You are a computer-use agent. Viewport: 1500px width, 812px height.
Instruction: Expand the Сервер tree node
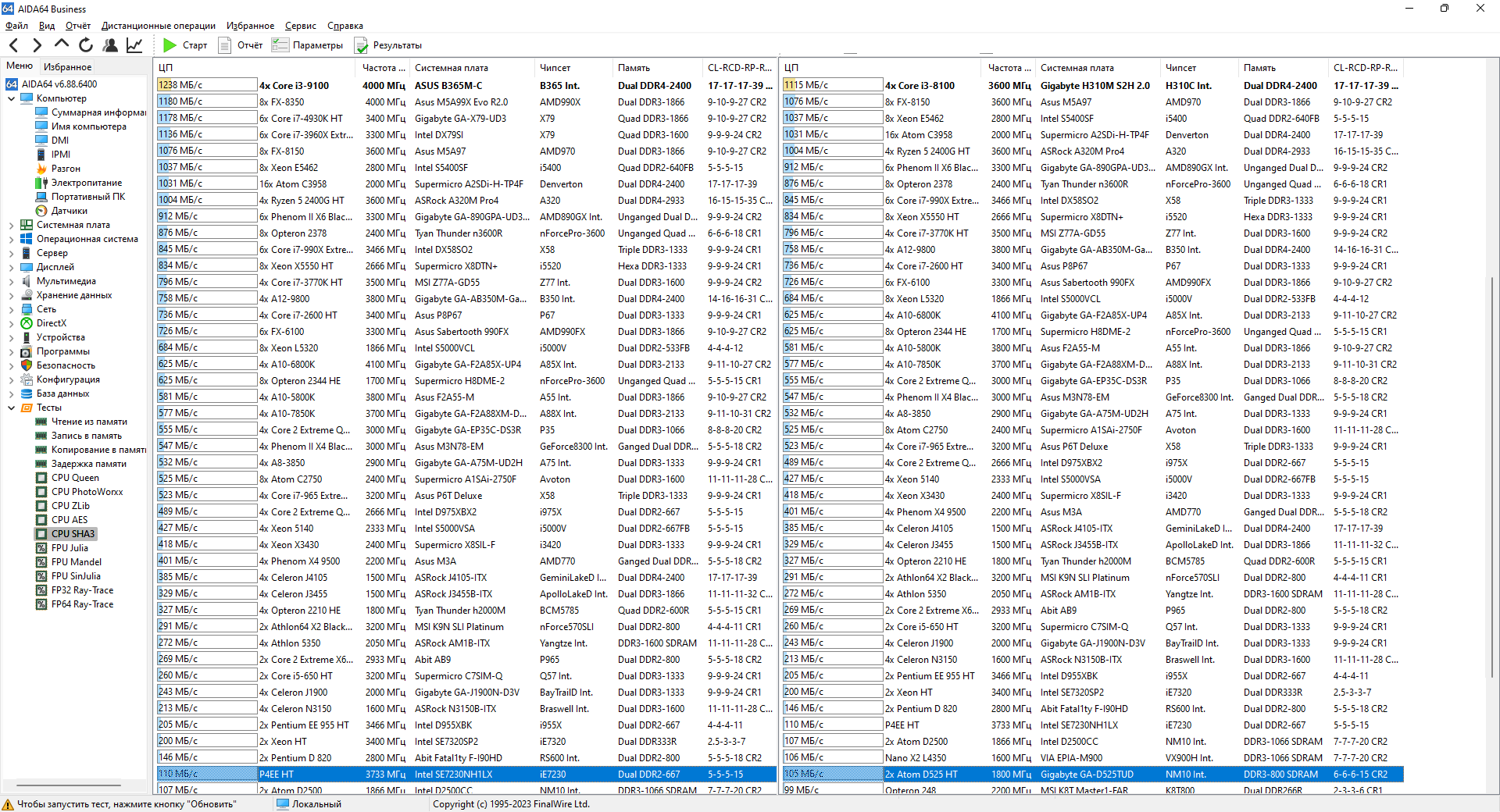tap(11, 253)
